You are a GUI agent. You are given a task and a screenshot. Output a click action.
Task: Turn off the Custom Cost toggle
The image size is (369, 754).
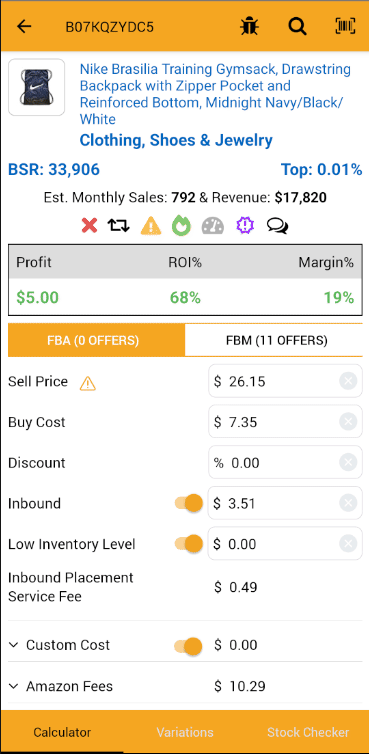click(x=189, y=645)
